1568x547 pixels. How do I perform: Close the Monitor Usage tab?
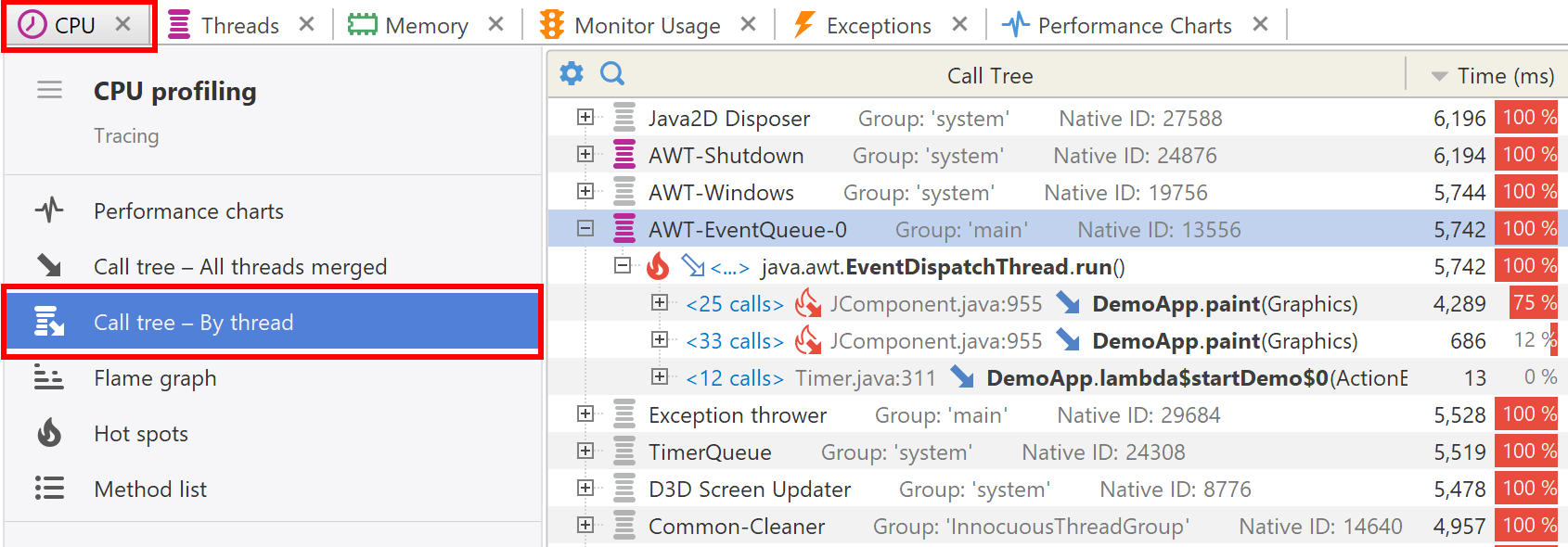tap(749, 25)
